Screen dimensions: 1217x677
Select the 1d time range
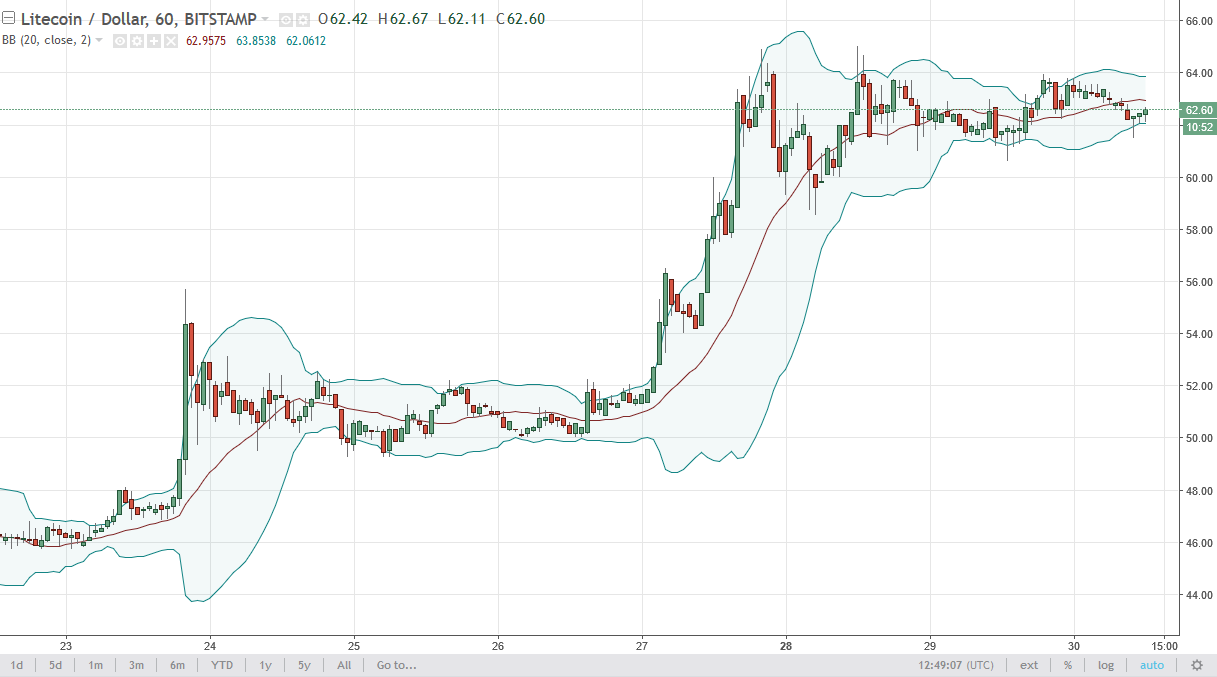17,665
